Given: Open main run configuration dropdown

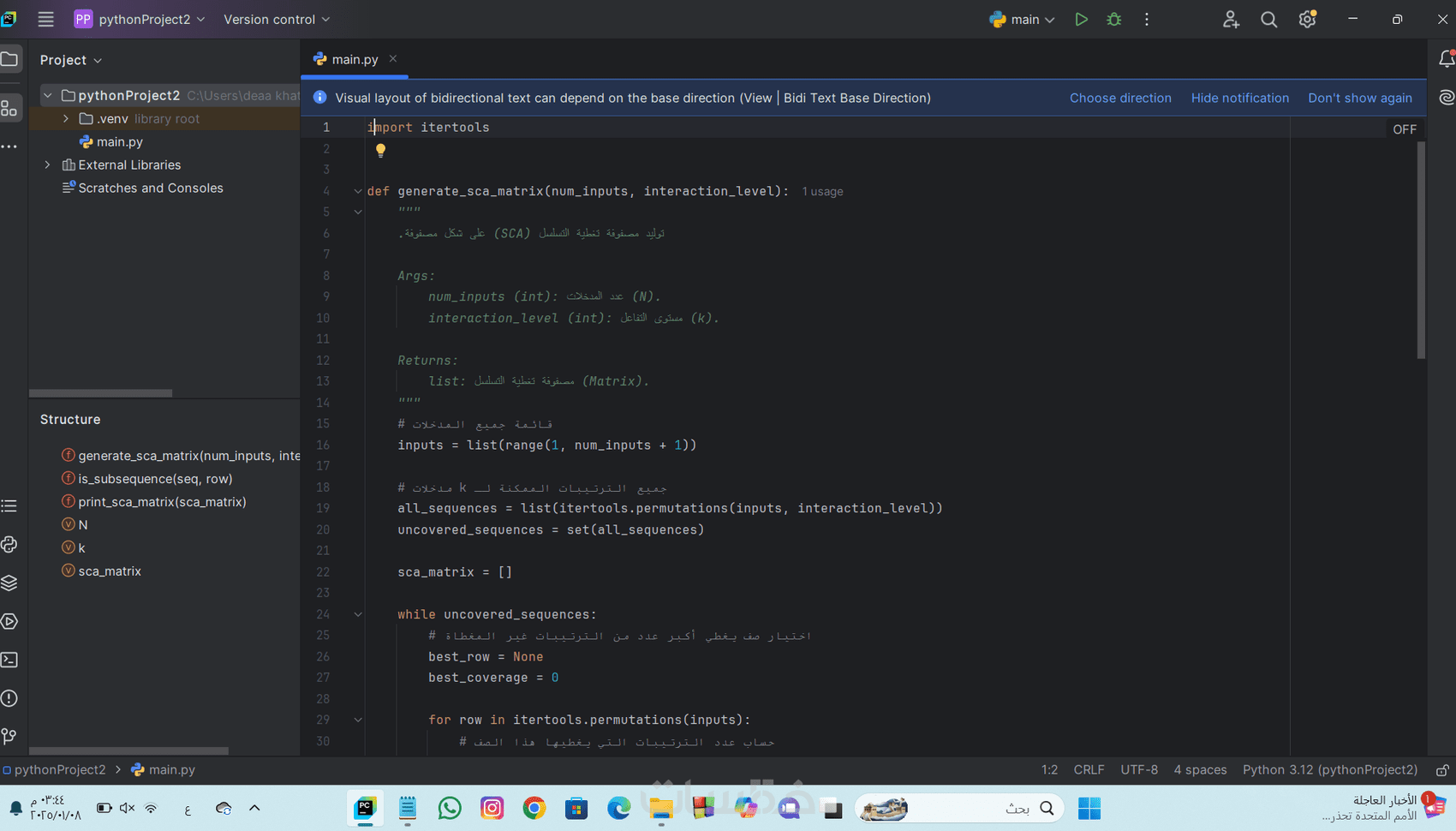Looking at the screenshot, I should pyautogui.click(x=1022, y=19).
